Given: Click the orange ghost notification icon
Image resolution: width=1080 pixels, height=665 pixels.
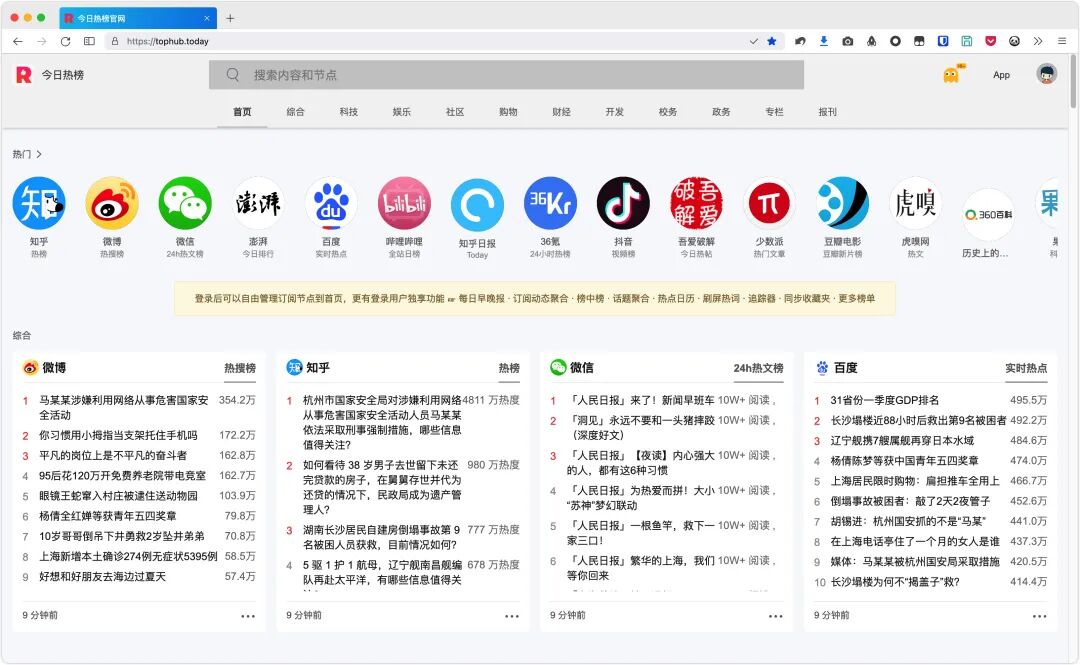Looking at the screenshot, I should pos(952,74).
